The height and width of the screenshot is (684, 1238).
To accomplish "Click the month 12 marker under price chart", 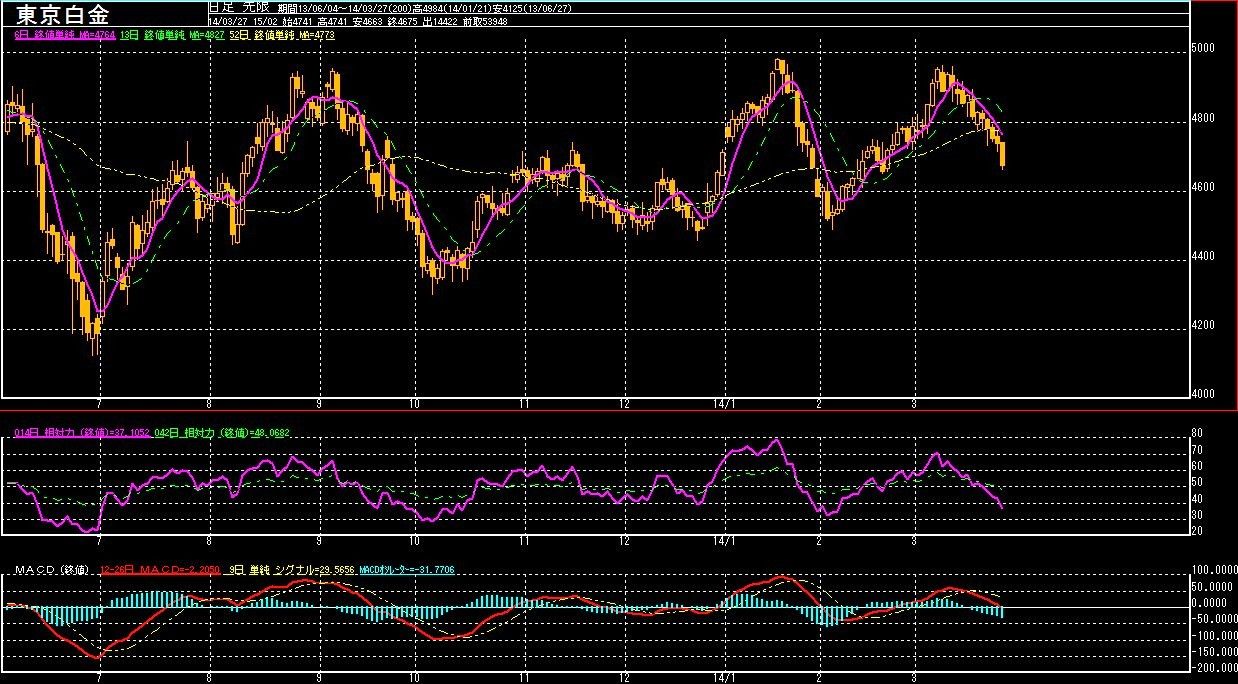I will pos(624,402).
